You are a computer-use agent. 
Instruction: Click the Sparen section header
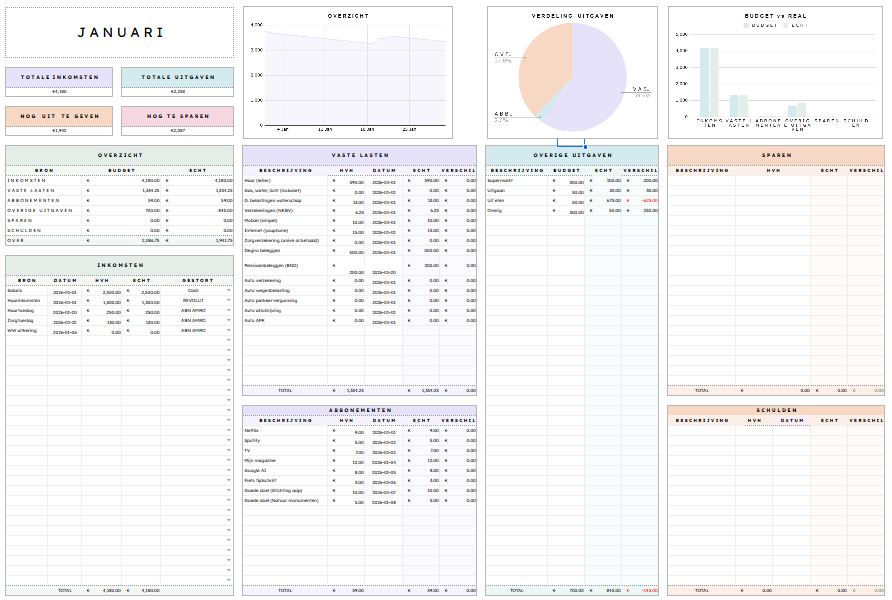[776, 155]
